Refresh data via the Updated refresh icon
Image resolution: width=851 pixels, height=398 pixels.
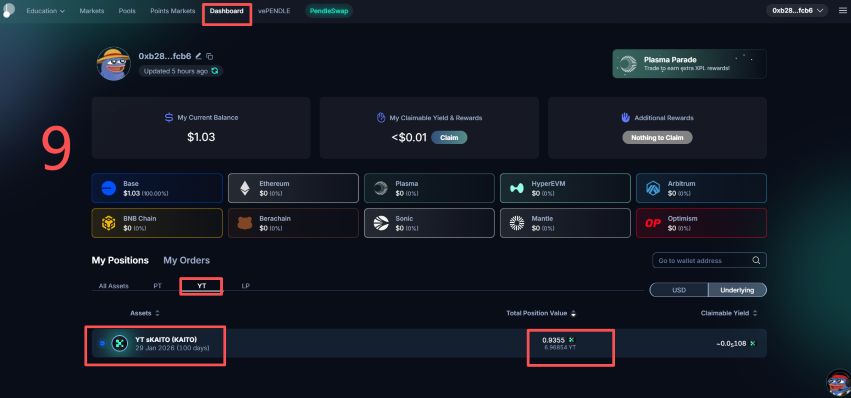215,71
